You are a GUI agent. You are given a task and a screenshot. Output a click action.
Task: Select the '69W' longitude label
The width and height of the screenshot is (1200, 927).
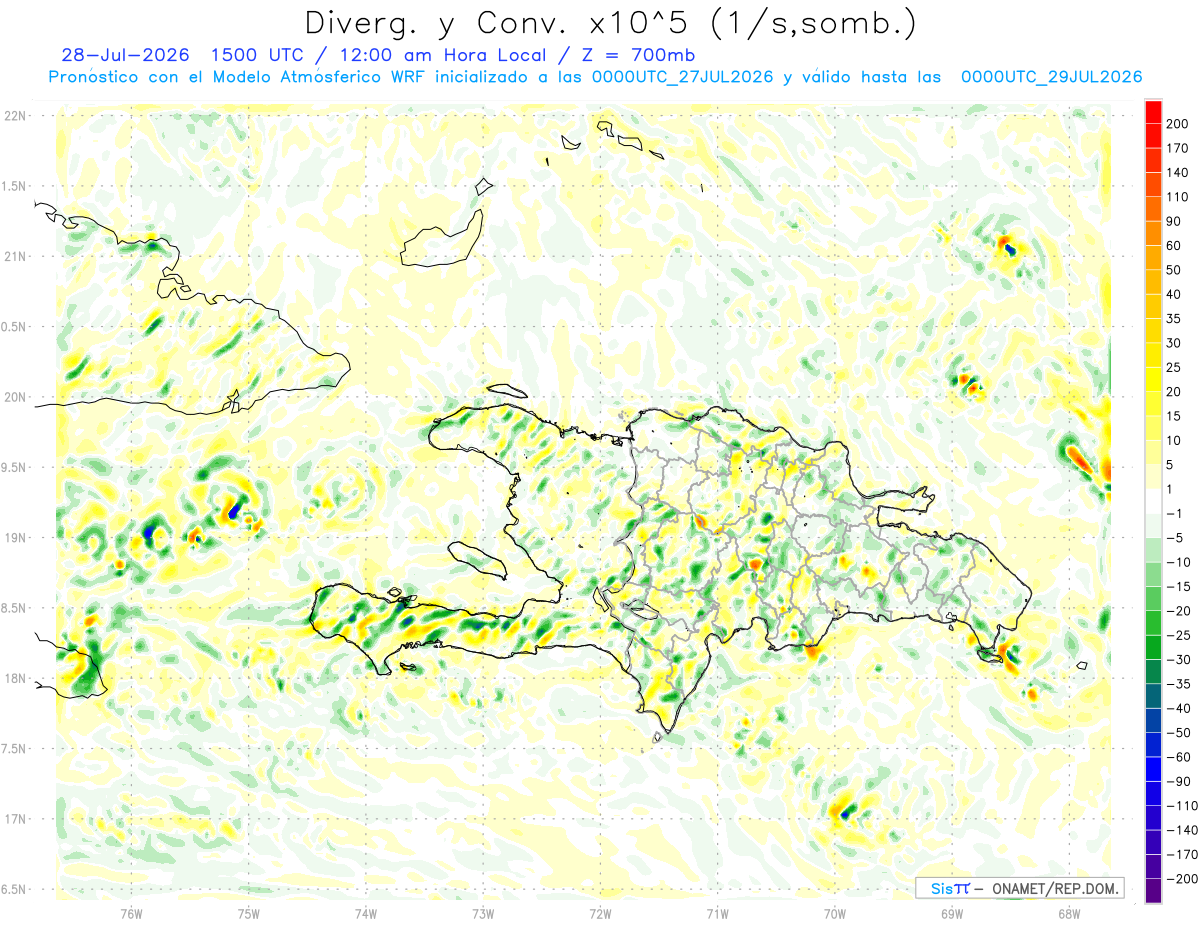[952, 913]
